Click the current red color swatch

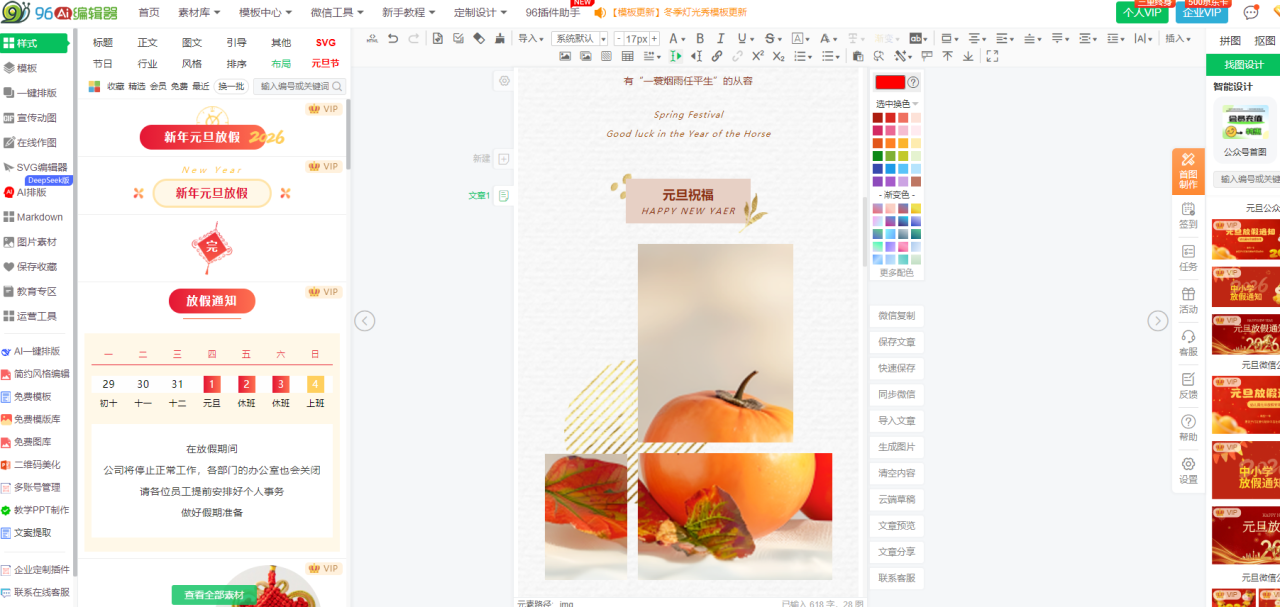(x=889, y=82)
